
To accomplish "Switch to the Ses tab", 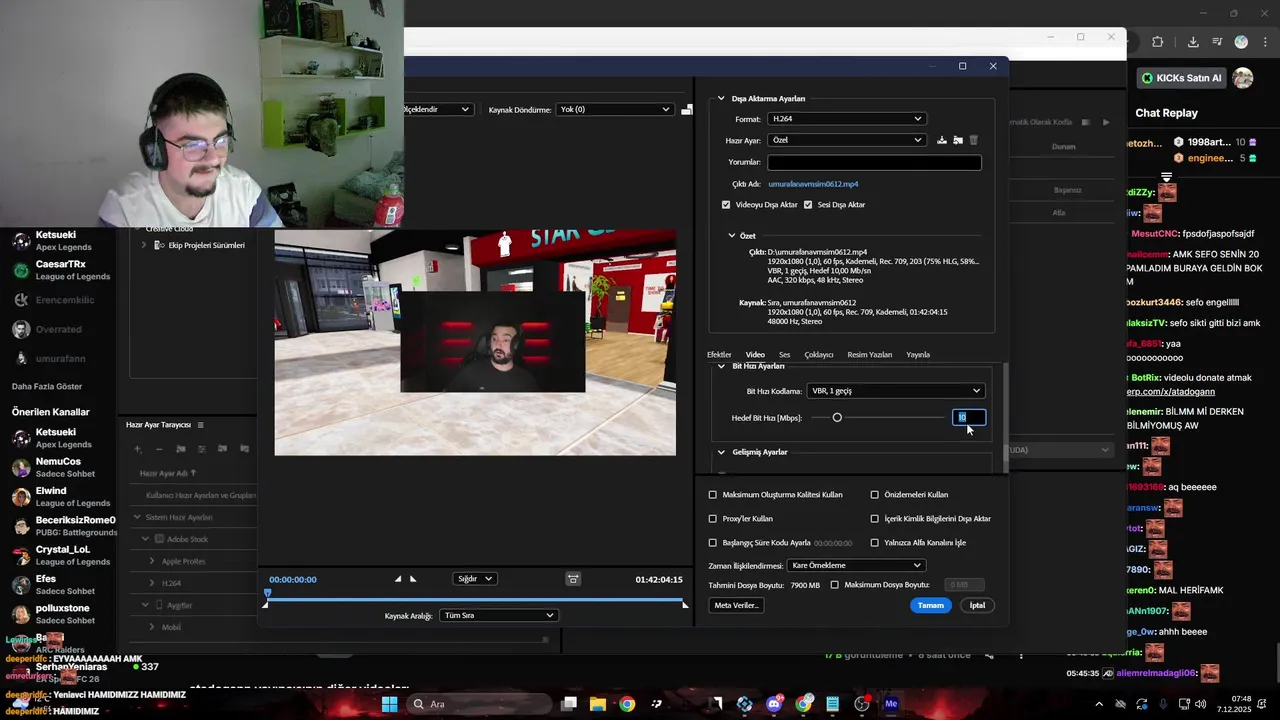I will pyautogui.click(x=784, y=355).
